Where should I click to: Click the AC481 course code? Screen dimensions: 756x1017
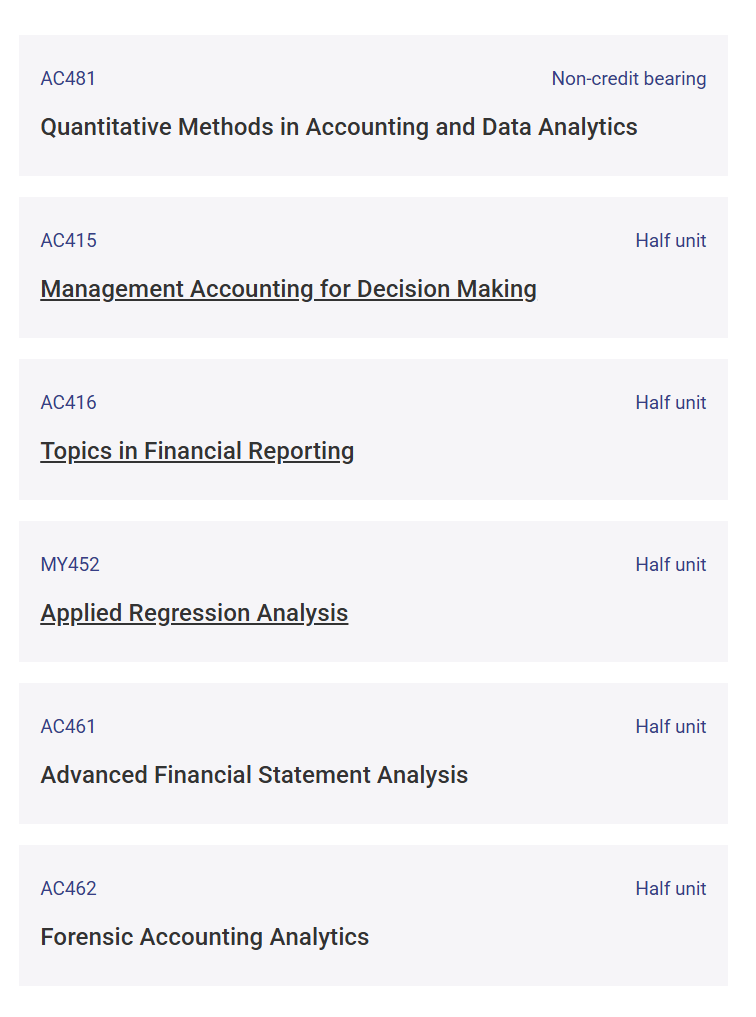coord(68,79)
